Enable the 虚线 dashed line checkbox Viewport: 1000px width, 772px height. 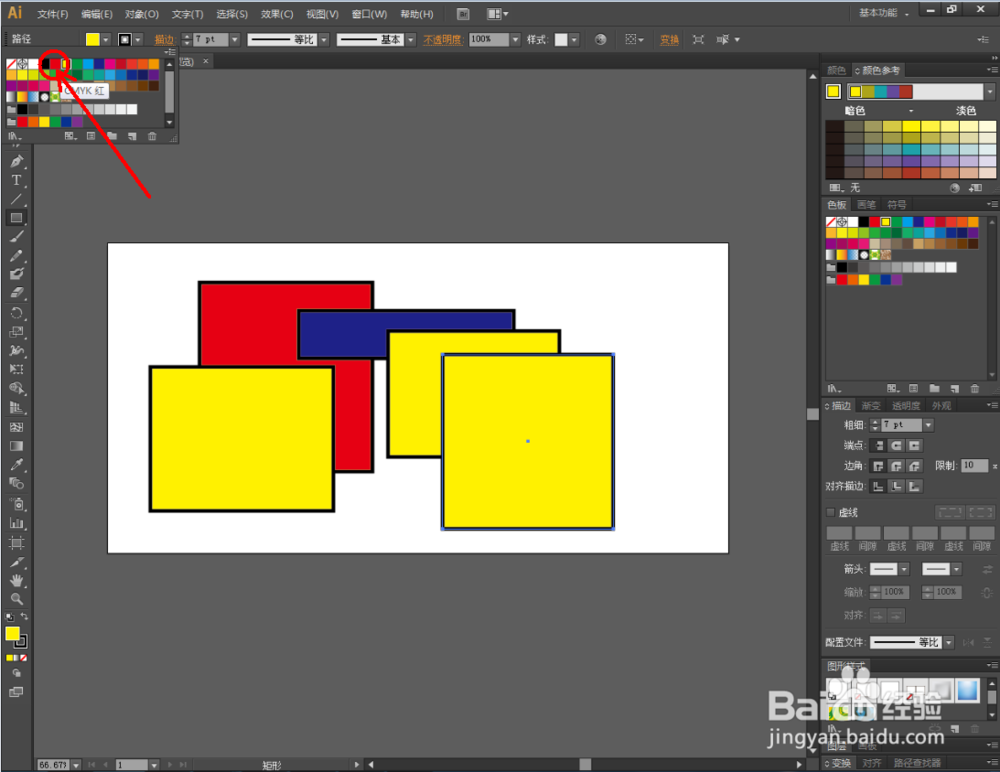point(830,512)
